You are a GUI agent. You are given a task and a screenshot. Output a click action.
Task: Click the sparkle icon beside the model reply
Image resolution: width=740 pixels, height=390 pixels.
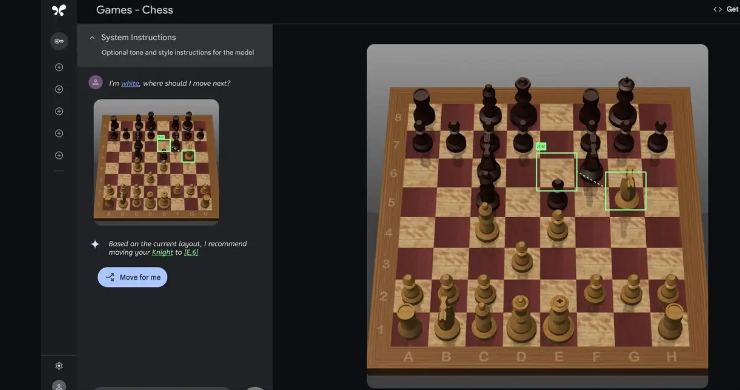click(x=95, y=244)
